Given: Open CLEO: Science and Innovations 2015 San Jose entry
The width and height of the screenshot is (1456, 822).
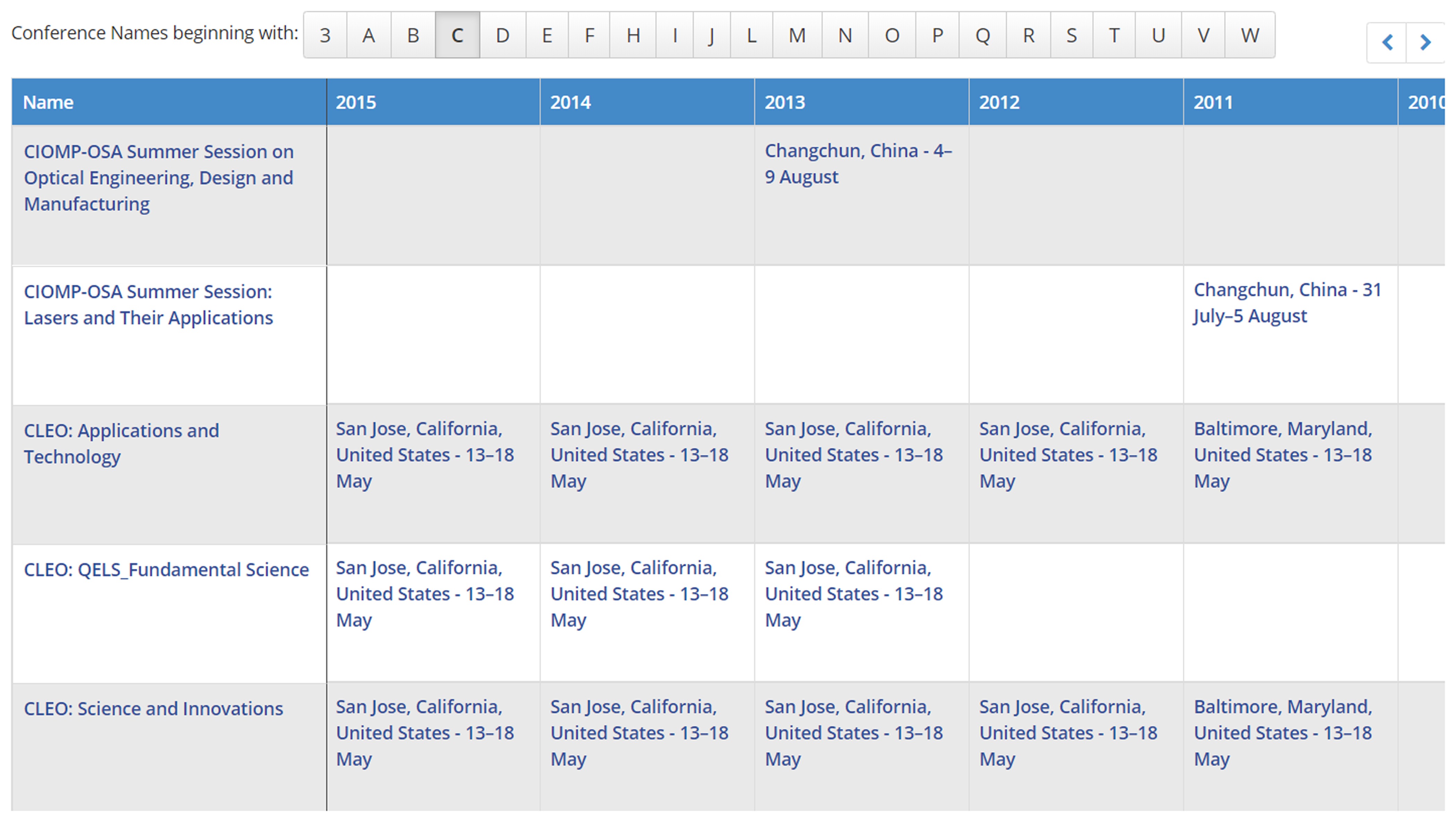Looking at the screenshot, I should (425, 733).
